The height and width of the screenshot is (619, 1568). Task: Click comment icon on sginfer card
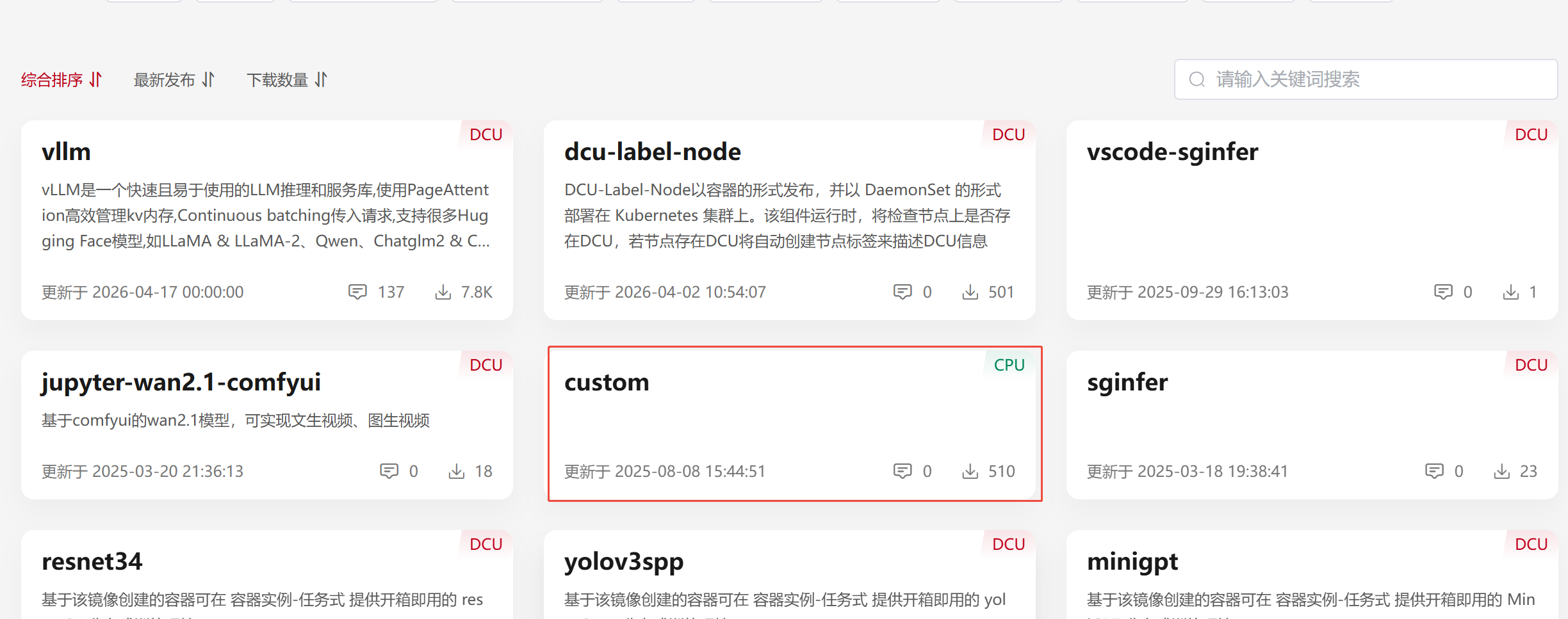point(1434,471)
